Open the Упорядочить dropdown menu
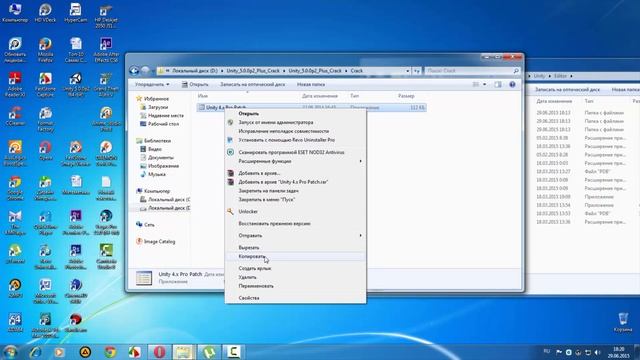The image size is (640, 360). 152,84
